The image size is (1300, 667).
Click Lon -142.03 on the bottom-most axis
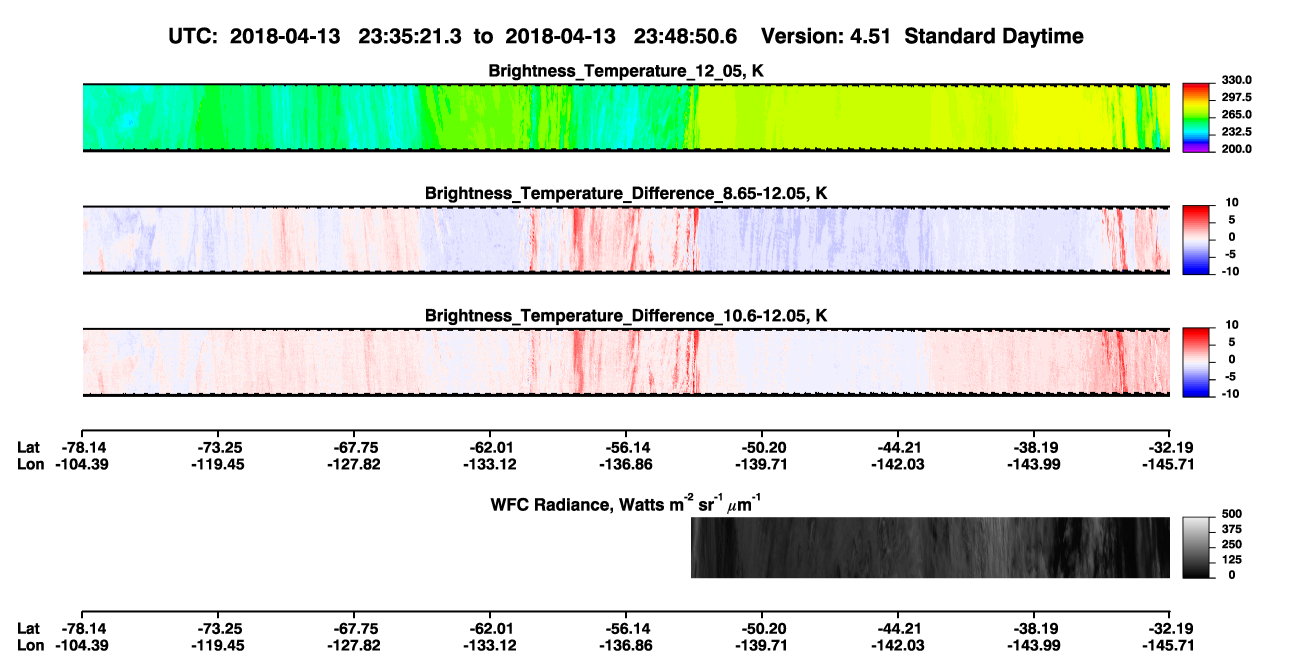pyautogui.click(x=898, y=645)
